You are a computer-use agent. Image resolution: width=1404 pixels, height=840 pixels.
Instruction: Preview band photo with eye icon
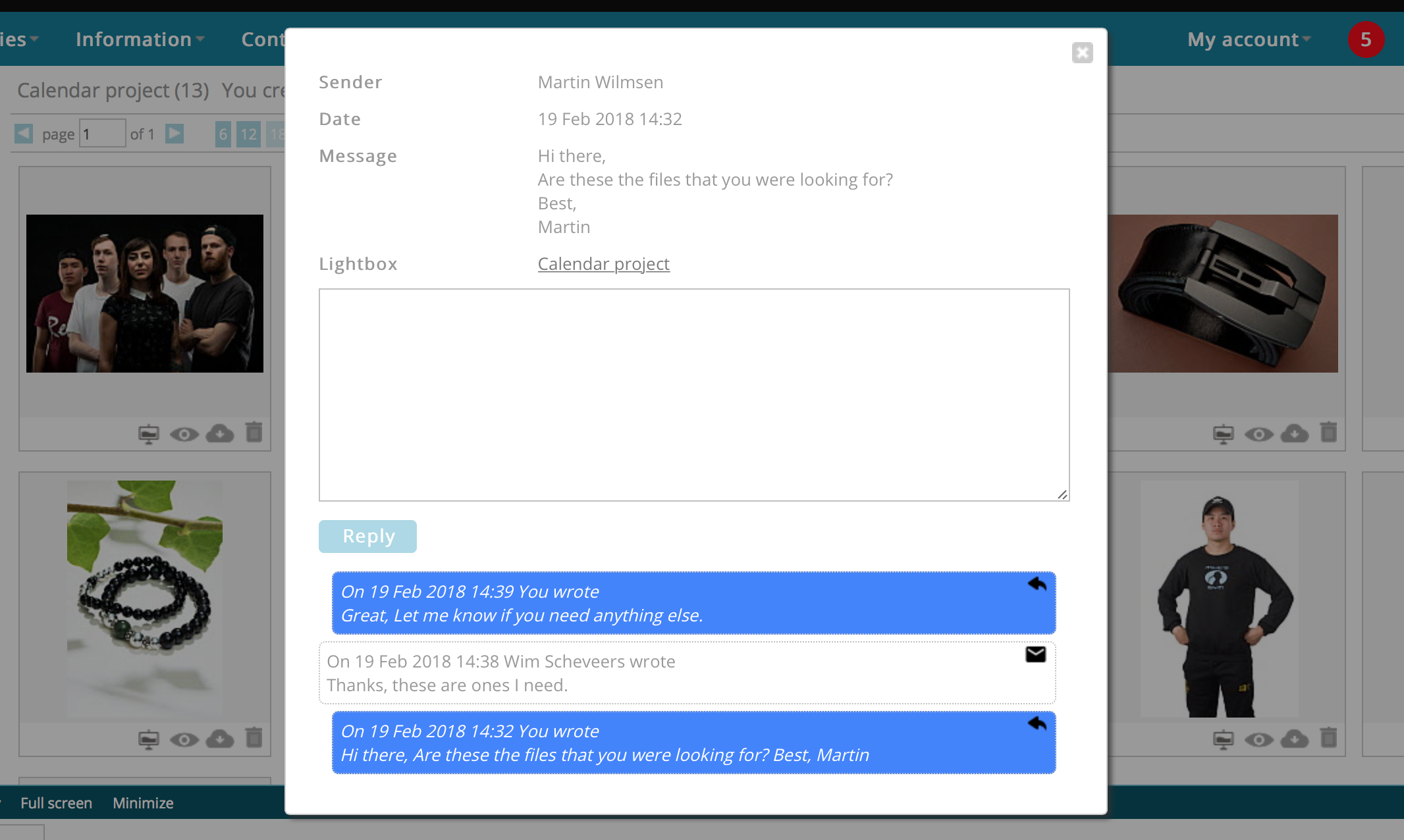pos(184,434)
